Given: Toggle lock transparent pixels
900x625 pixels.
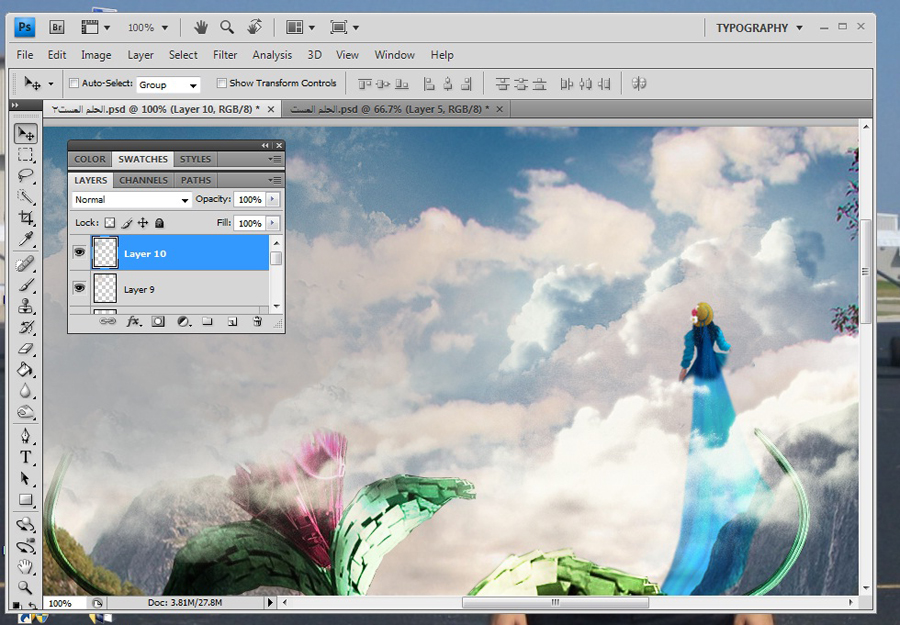Looking at the screenshot, I should pyautogui.click(x=110, y=223).
